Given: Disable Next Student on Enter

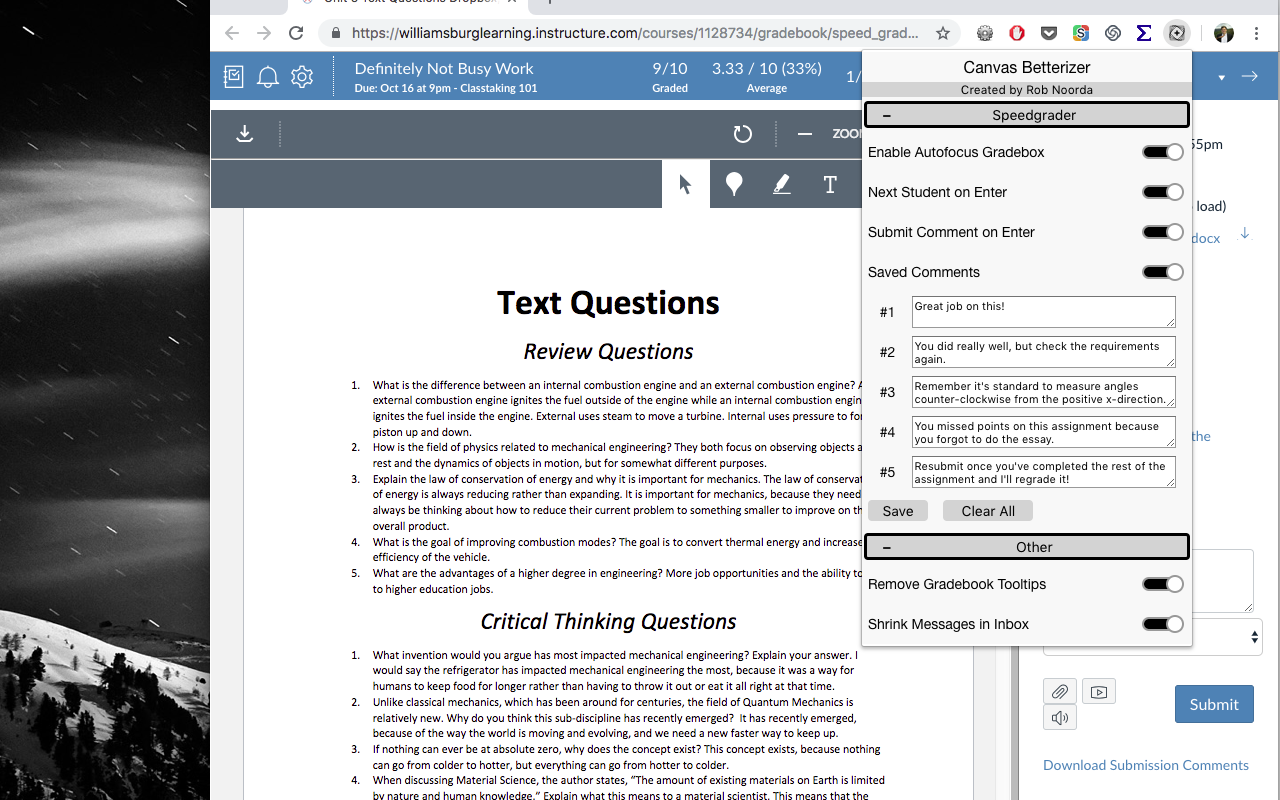Looking at the screenshot, I should click(1162, 192).
